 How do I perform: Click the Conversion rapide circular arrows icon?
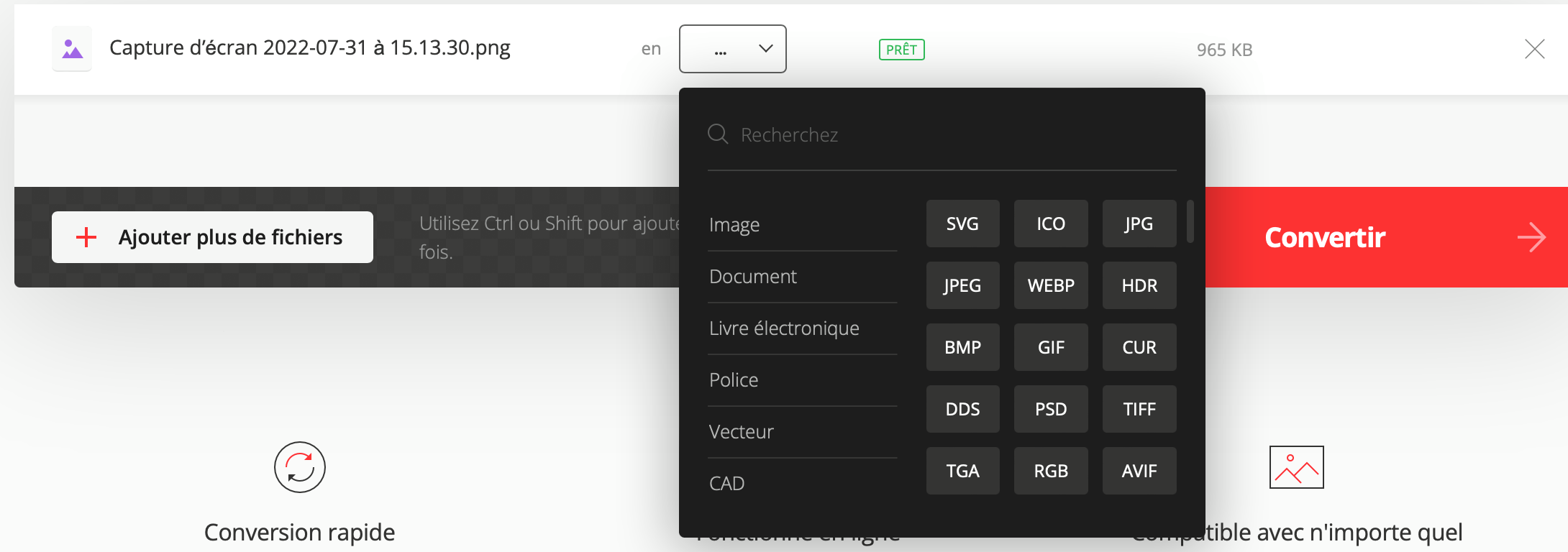point(300,467)
